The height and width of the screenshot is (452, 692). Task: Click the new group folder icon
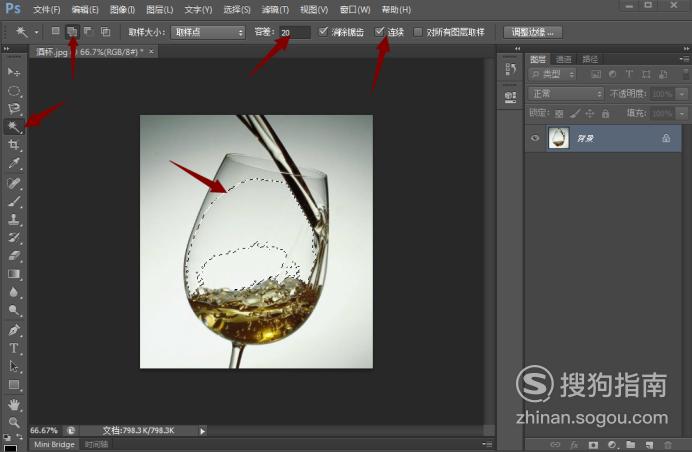tap(631, 444)
